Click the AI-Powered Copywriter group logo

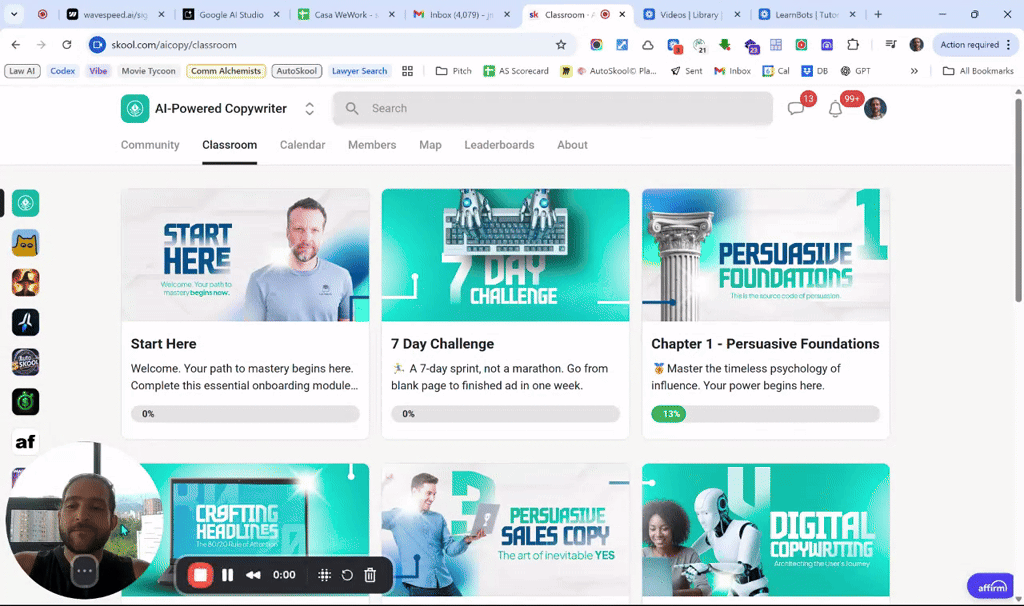135,108
